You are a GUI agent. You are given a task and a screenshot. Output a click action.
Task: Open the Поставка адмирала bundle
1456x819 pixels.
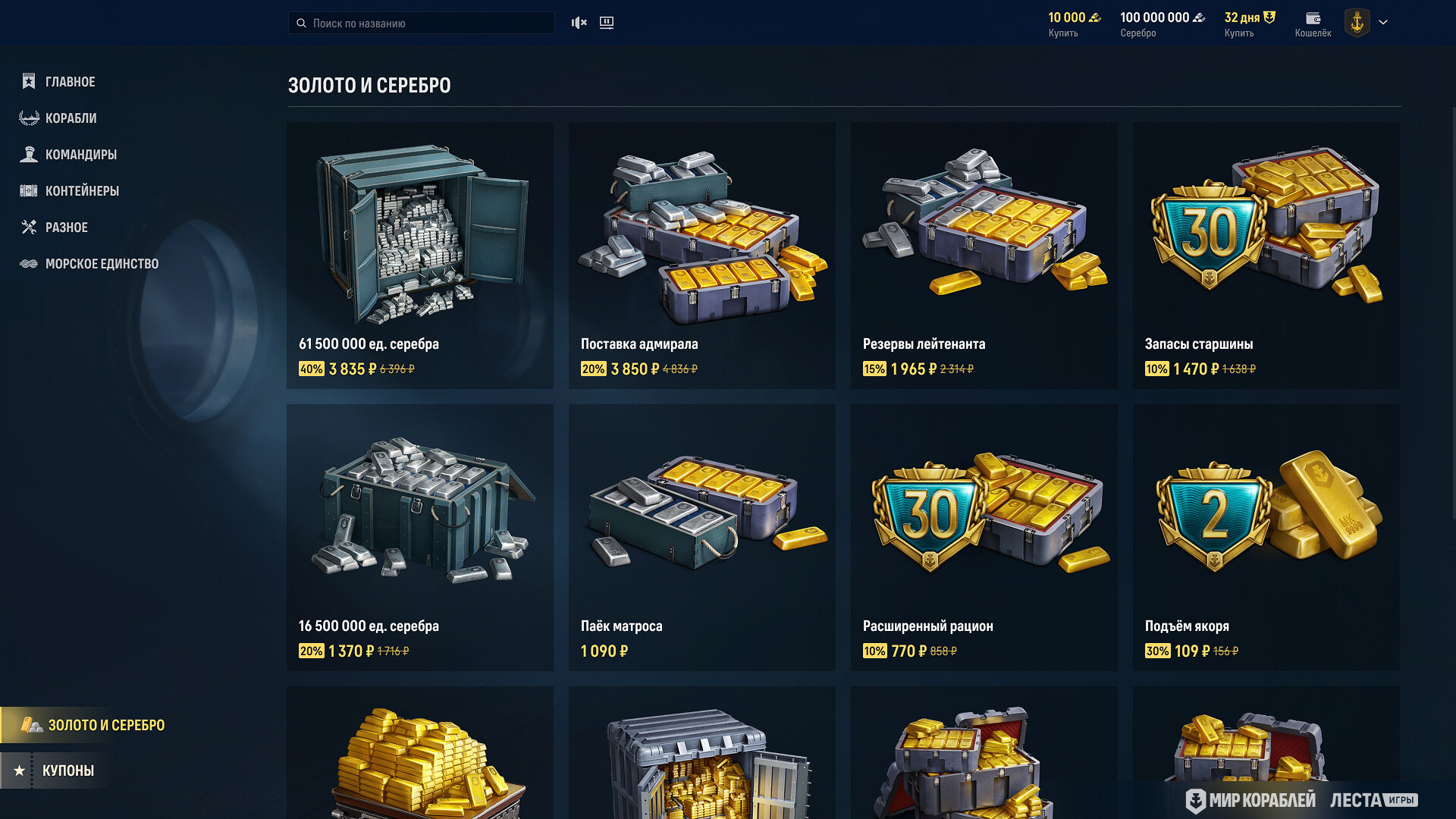(702, 256)
